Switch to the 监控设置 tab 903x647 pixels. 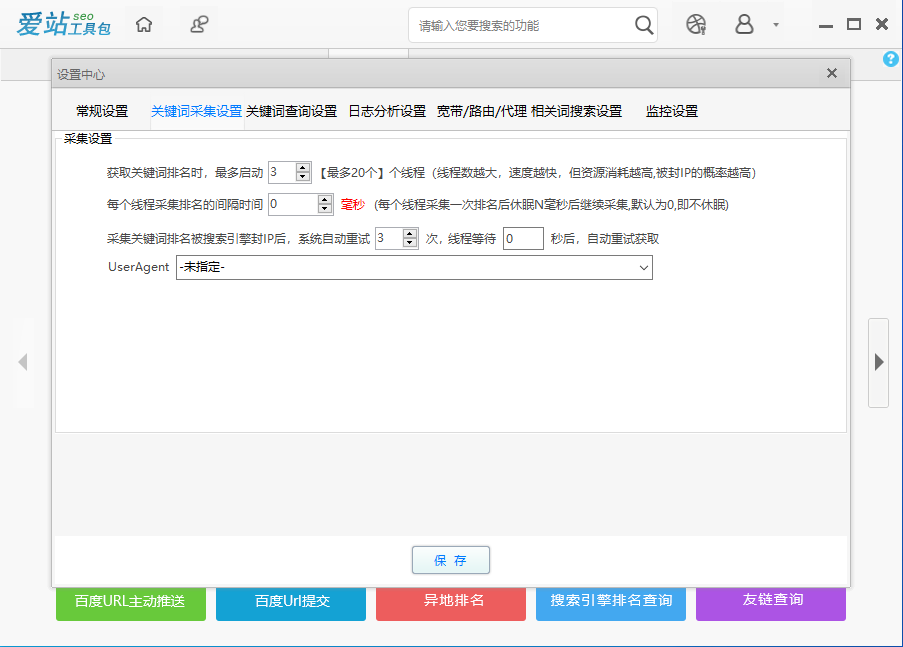click(671, 111)
